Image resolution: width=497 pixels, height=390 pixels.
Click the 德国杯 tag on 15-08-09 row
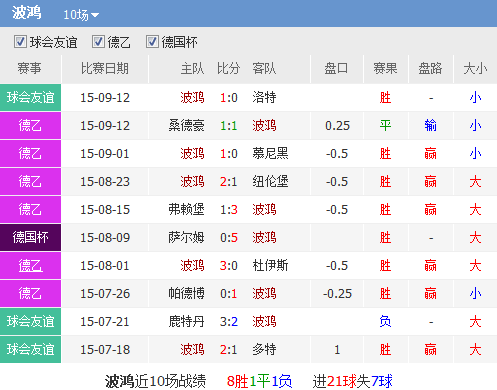click(x=30, y=238)
